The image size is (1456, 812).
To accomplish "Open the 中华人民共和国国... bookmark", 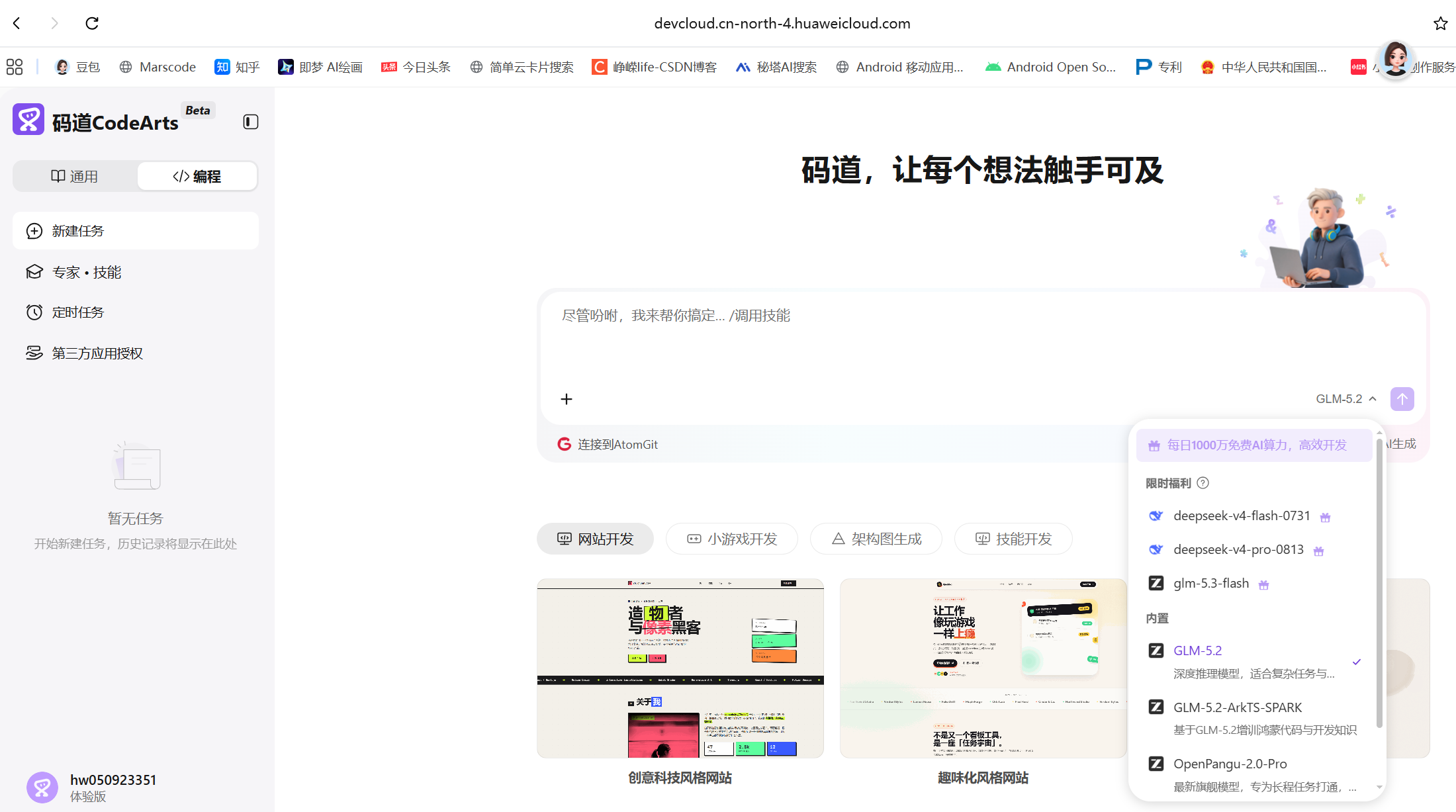I will (1263, 67).
